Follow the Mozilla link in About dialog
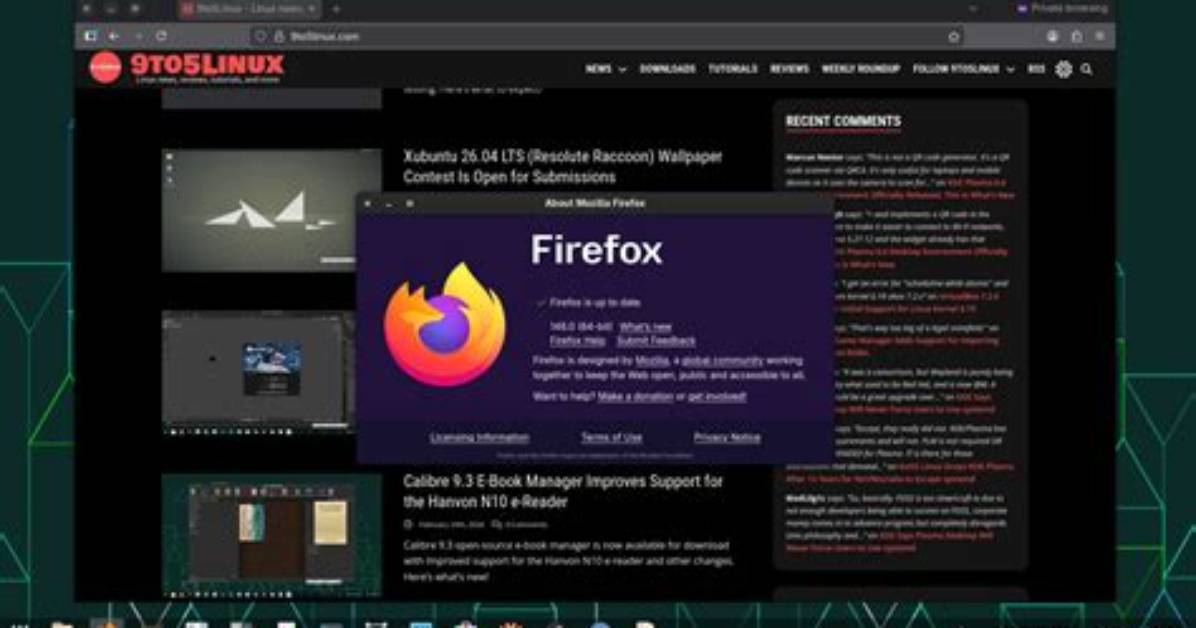This screenshot has height=628, width=1196. pos(652,360)
